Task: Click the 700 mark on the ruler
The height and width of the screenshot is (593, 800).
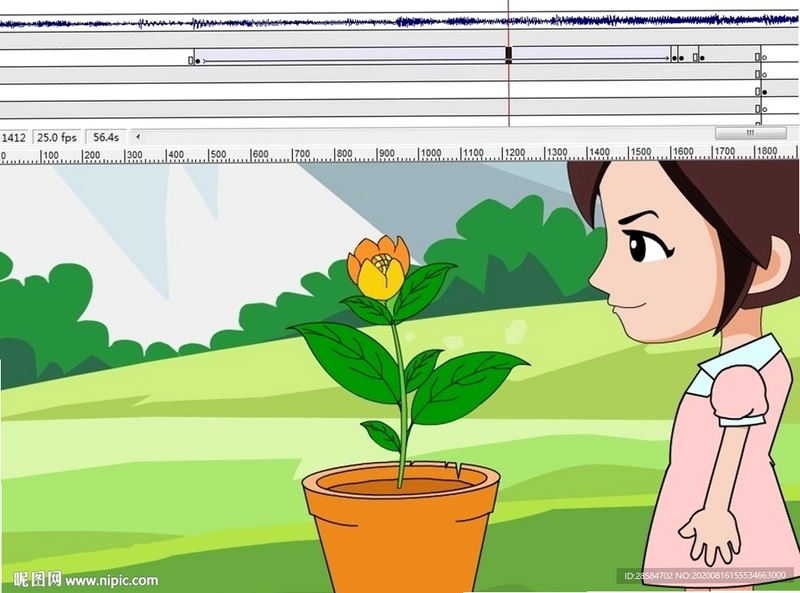Action: [x=302, y=154]
